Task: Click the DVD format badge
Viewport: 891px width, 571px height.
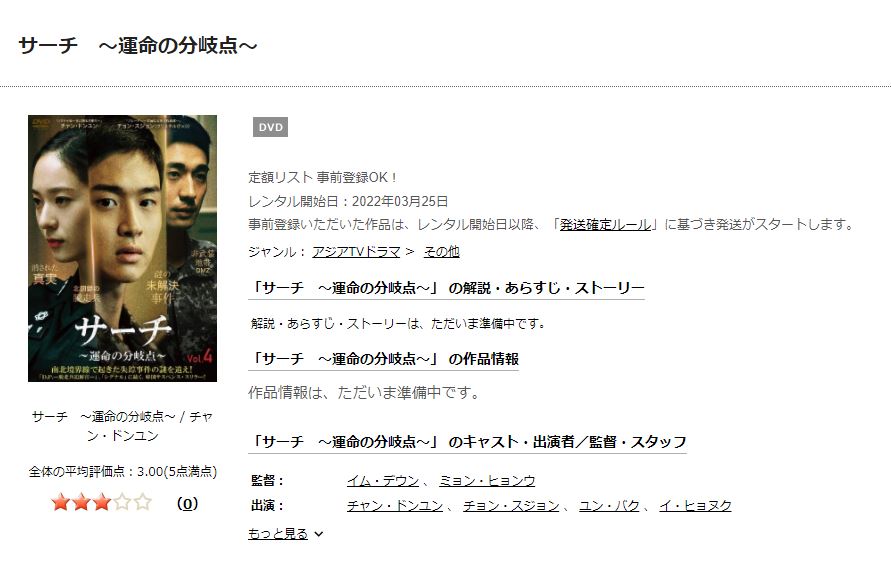Action: [270, 127]
